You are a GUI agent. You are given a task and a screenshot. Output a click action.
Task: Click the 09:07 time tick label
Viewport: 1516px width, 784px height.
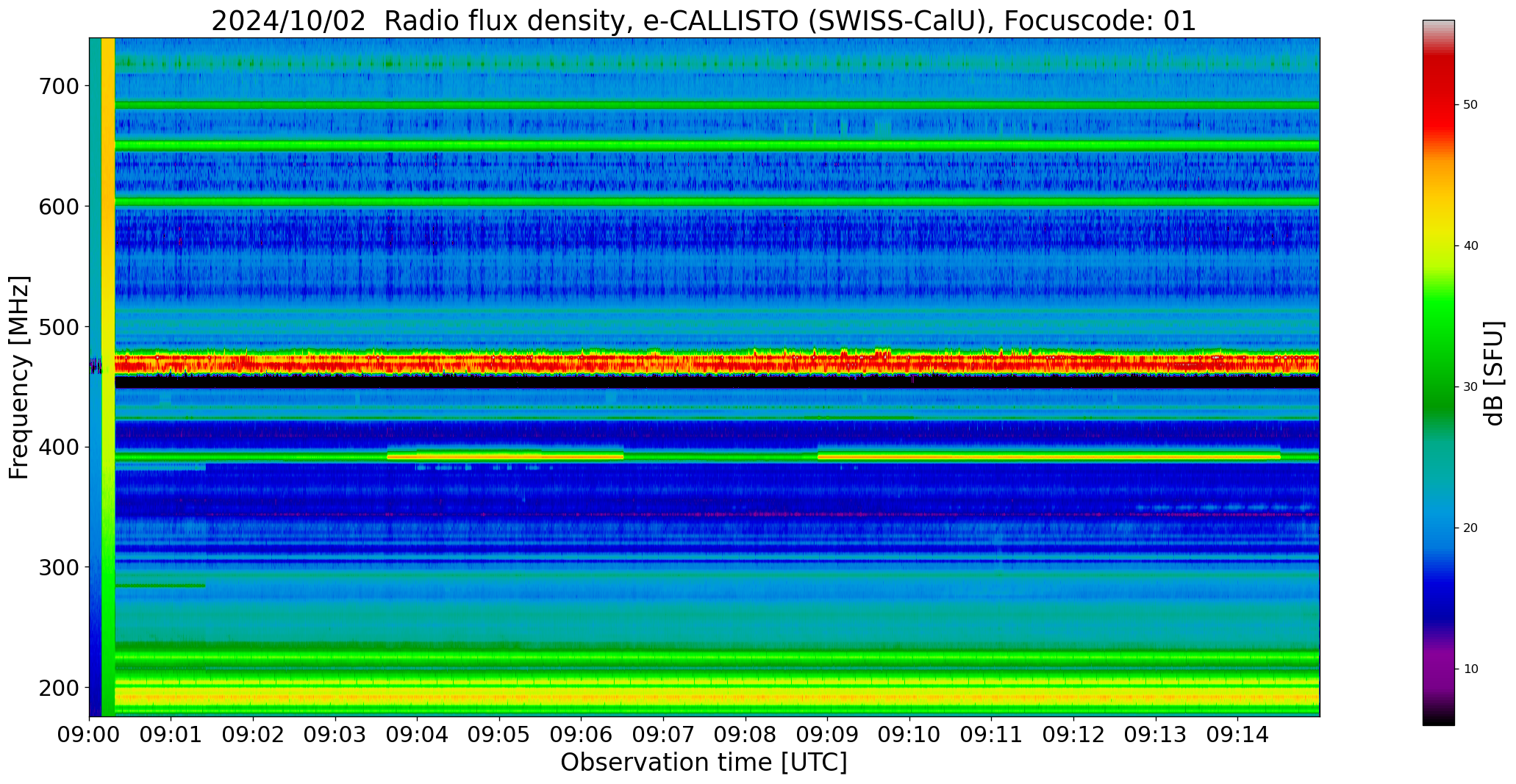[x=664, y=736]
